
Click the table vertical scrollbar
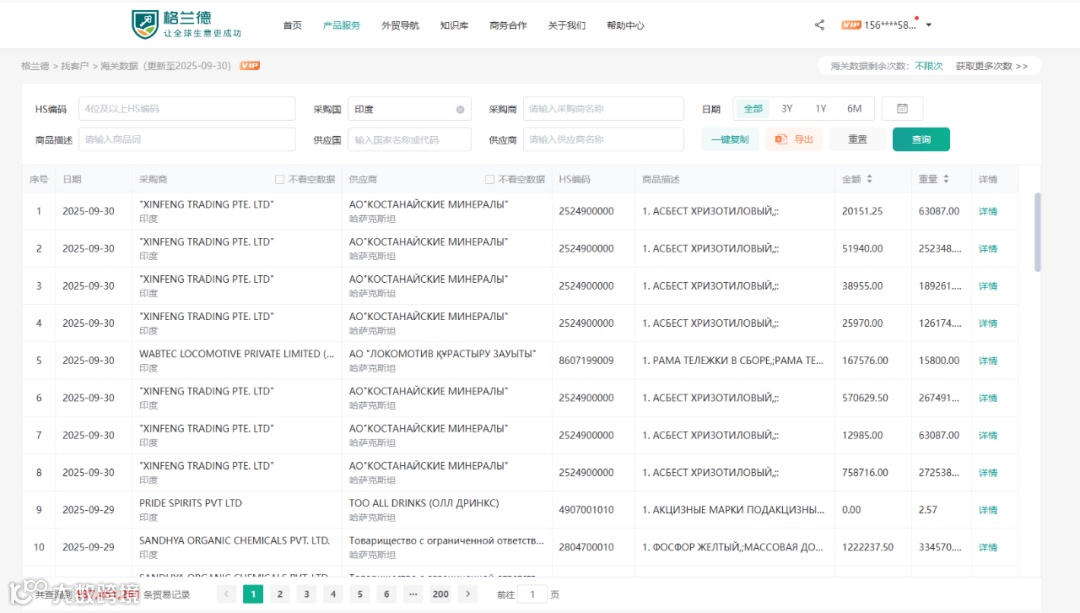coord(1037,233)
